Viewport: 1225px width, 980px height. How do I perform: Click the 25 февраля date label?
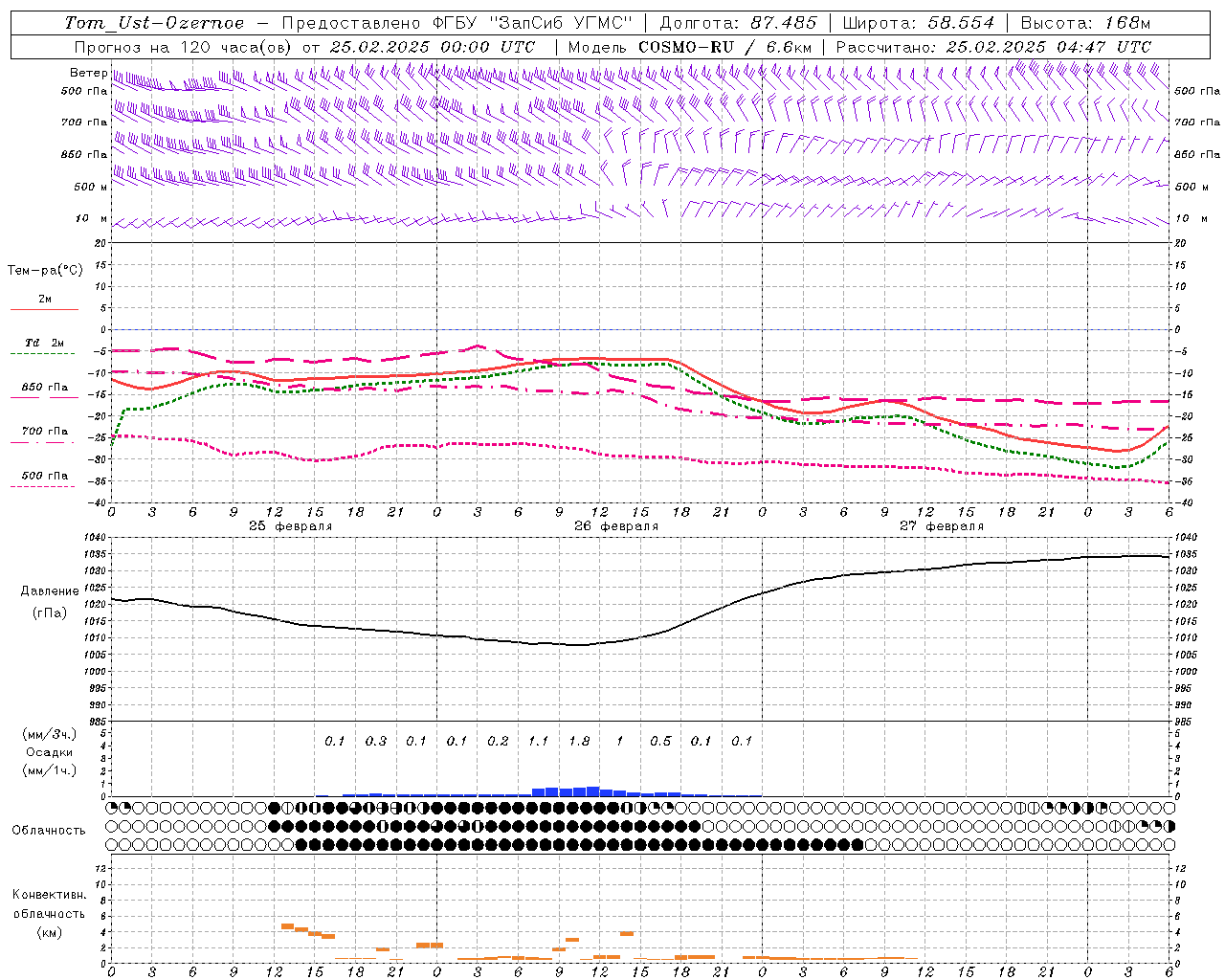291,526
